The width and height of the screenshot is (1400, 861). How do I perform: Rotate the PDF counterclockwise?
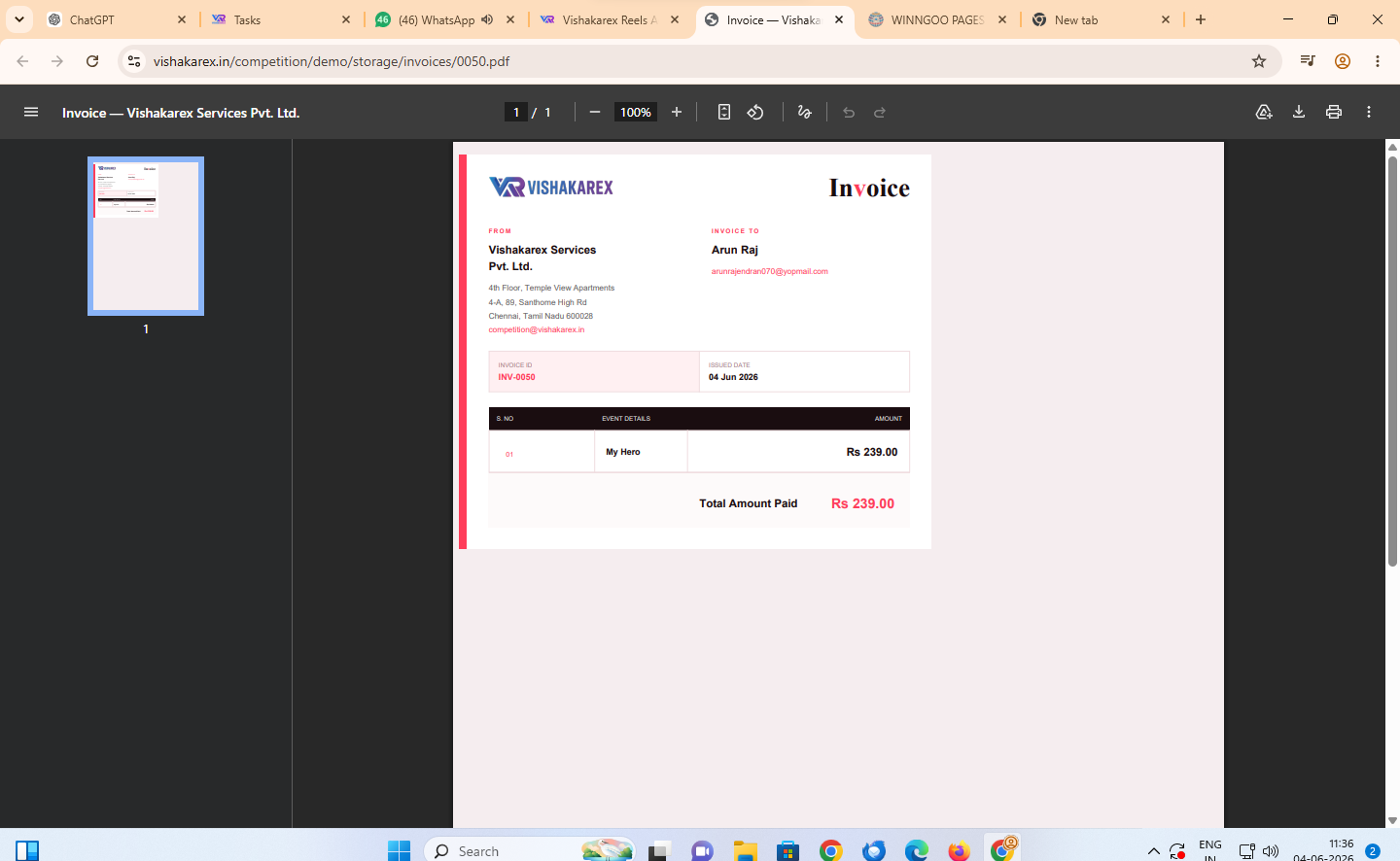click(x=755, y=112)
